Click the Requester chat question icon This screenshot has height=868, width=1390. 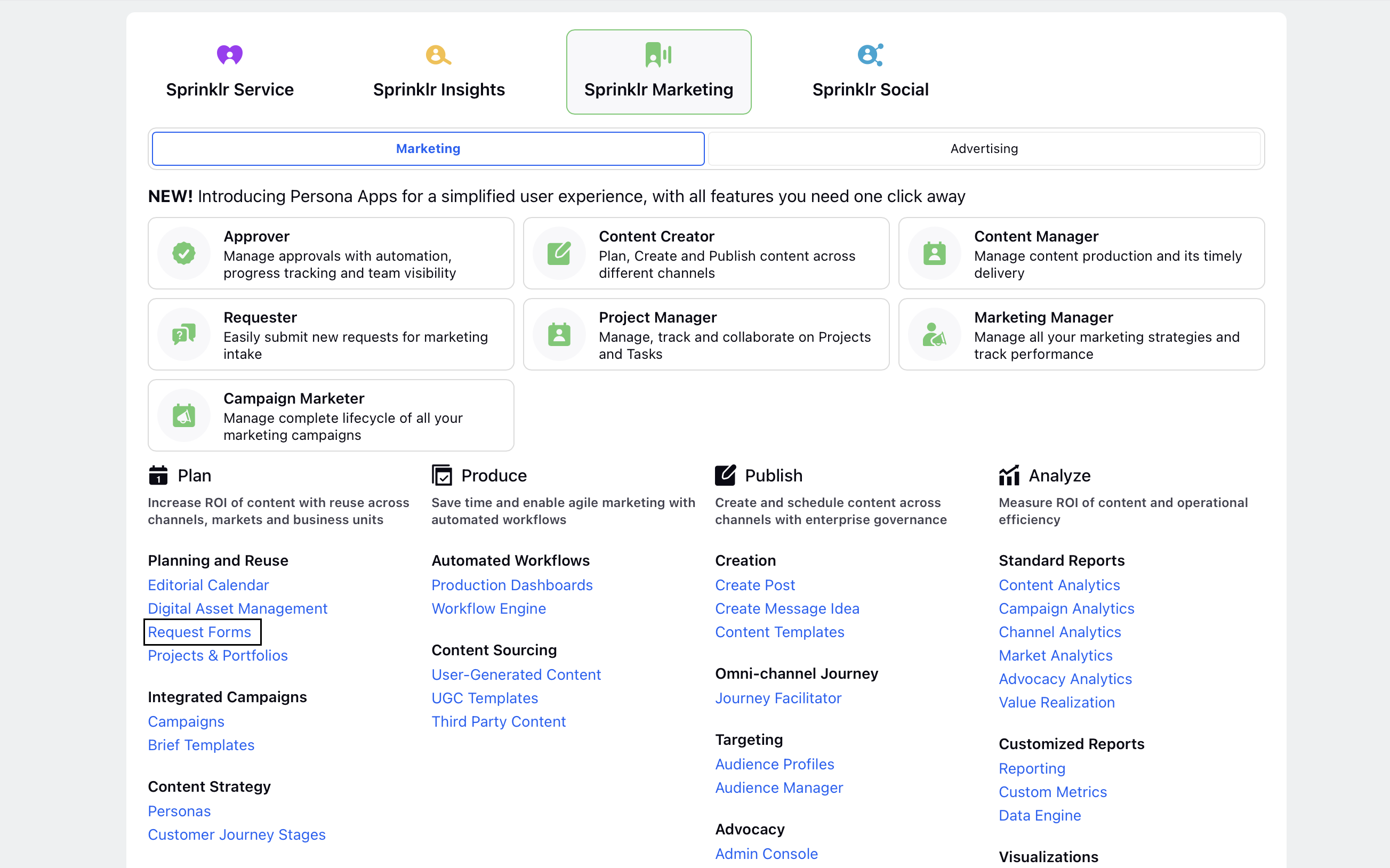183,334
